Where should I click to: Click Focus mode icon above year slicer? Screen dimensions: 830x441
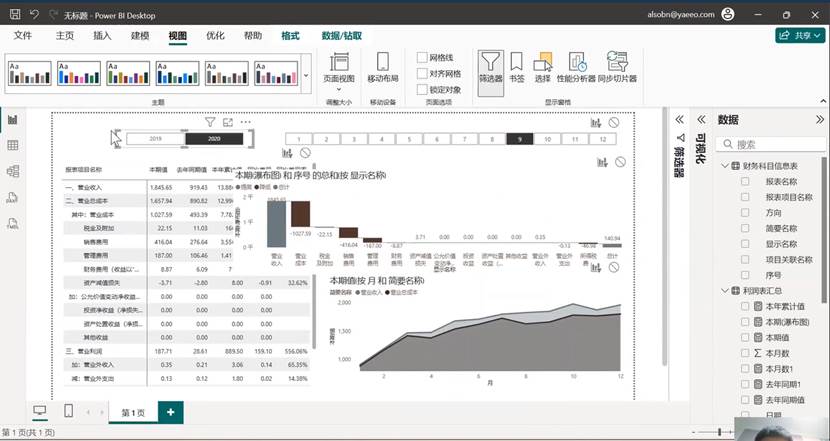coord(228,122)
